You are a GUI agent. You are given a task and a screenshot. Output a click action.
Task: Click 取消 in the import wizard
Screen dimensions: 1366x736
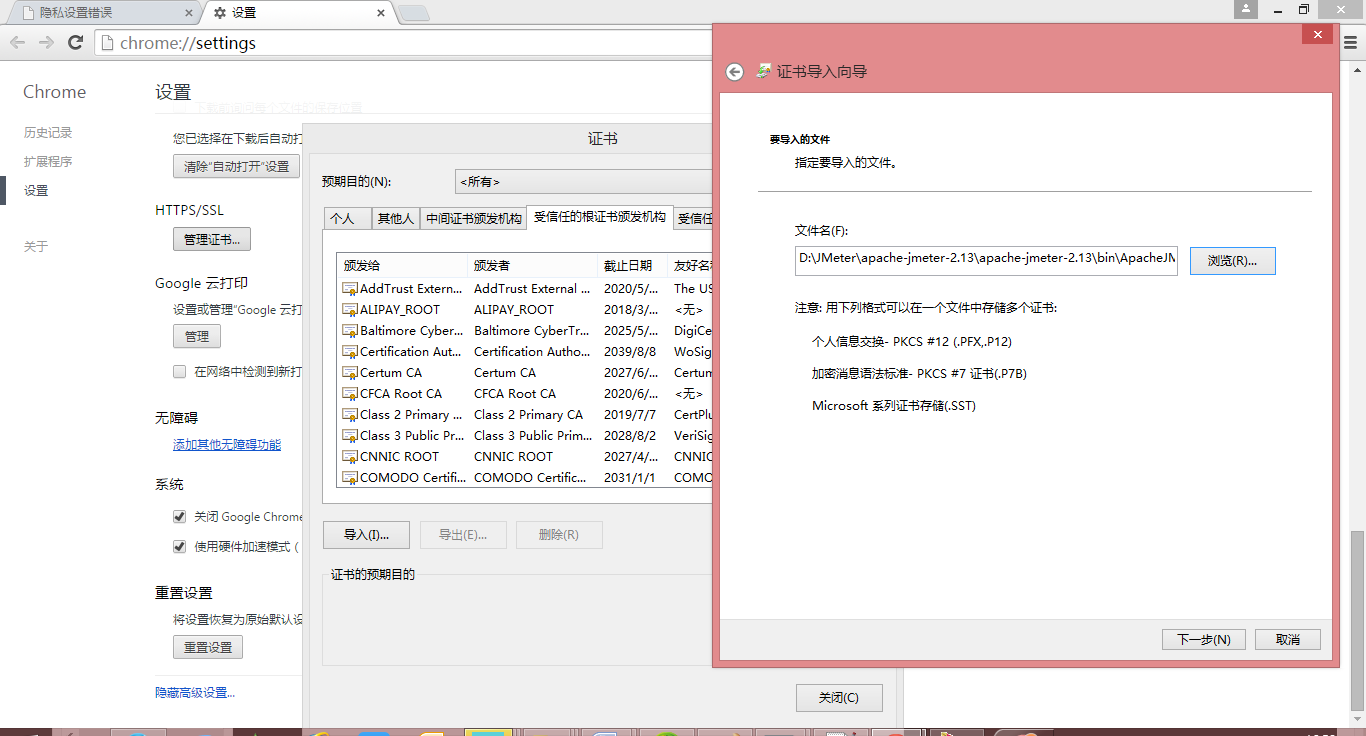pos(1288,640)
